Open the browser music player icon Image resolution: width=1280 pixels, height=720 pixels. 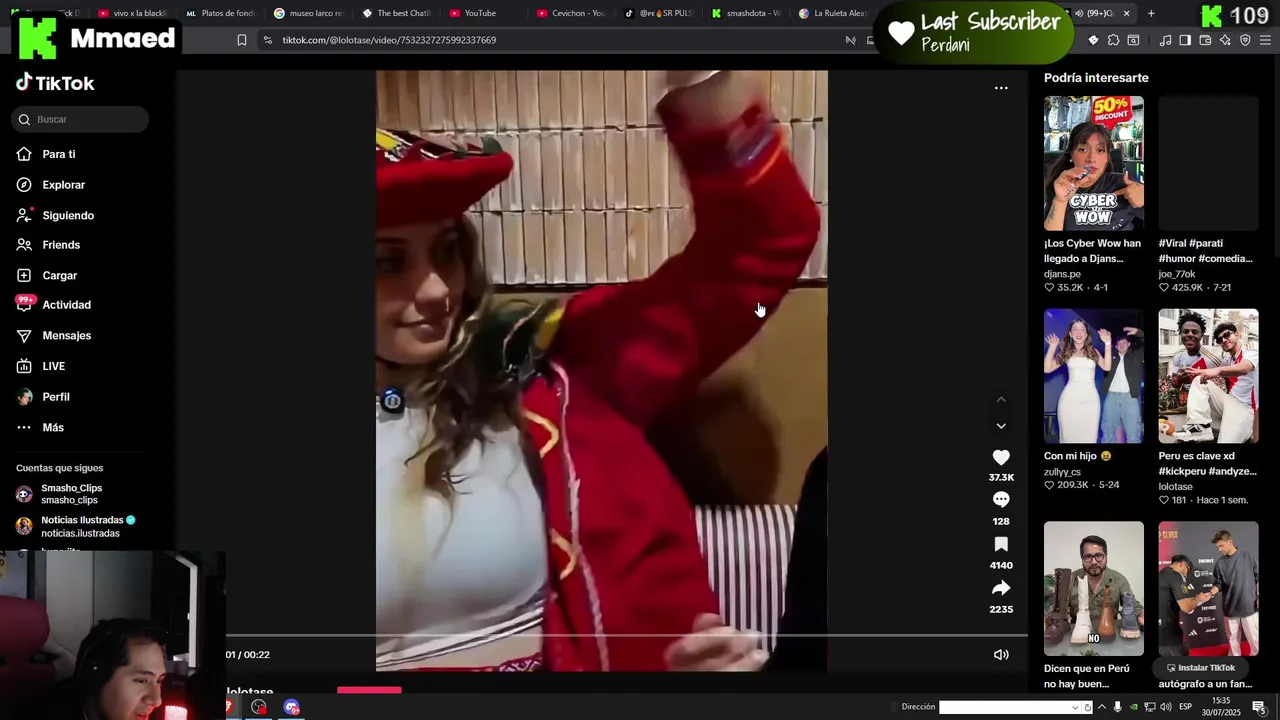[1165, 40]
